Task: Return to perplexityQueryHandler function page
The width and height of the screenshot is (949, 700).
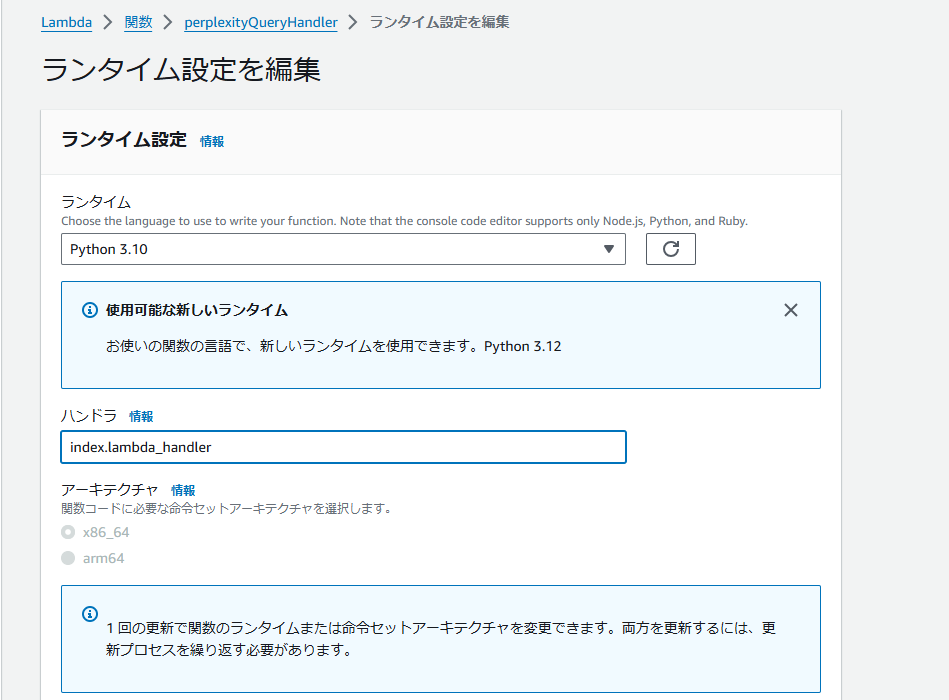Action: point(261,22)
